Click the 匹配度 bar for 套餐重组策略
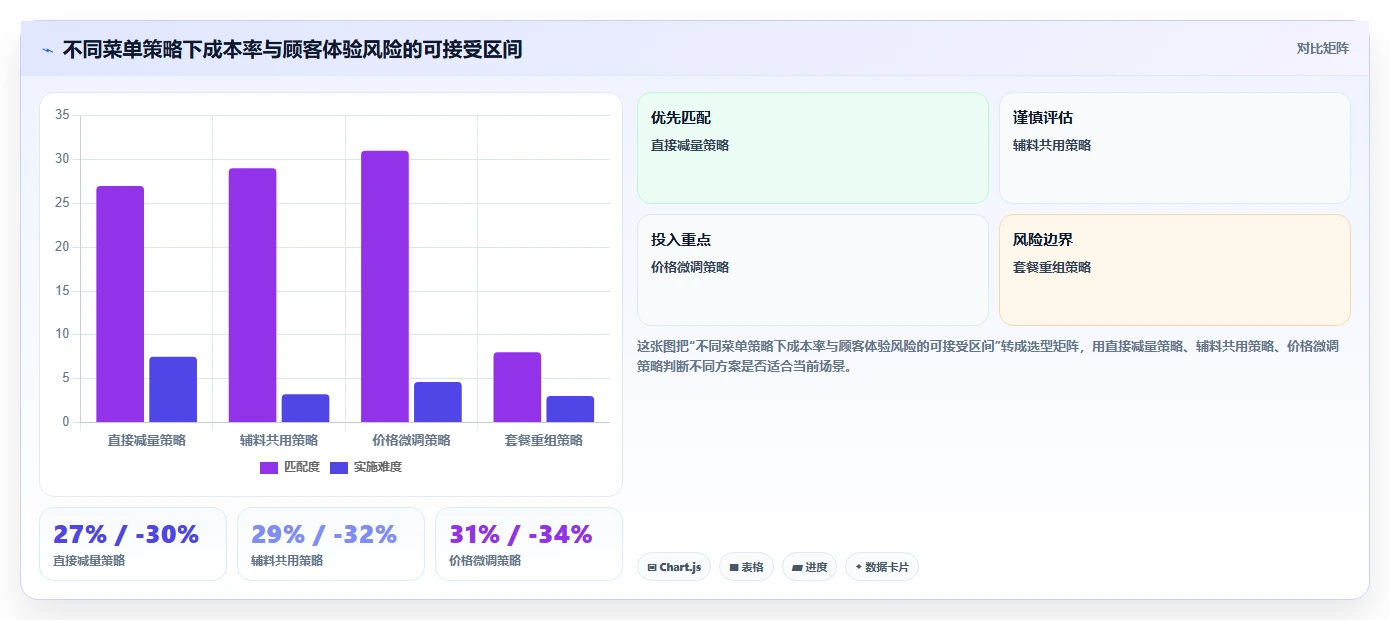This screenshot has width=1390, height=620. pyautogui.click(x=517, y=387)
